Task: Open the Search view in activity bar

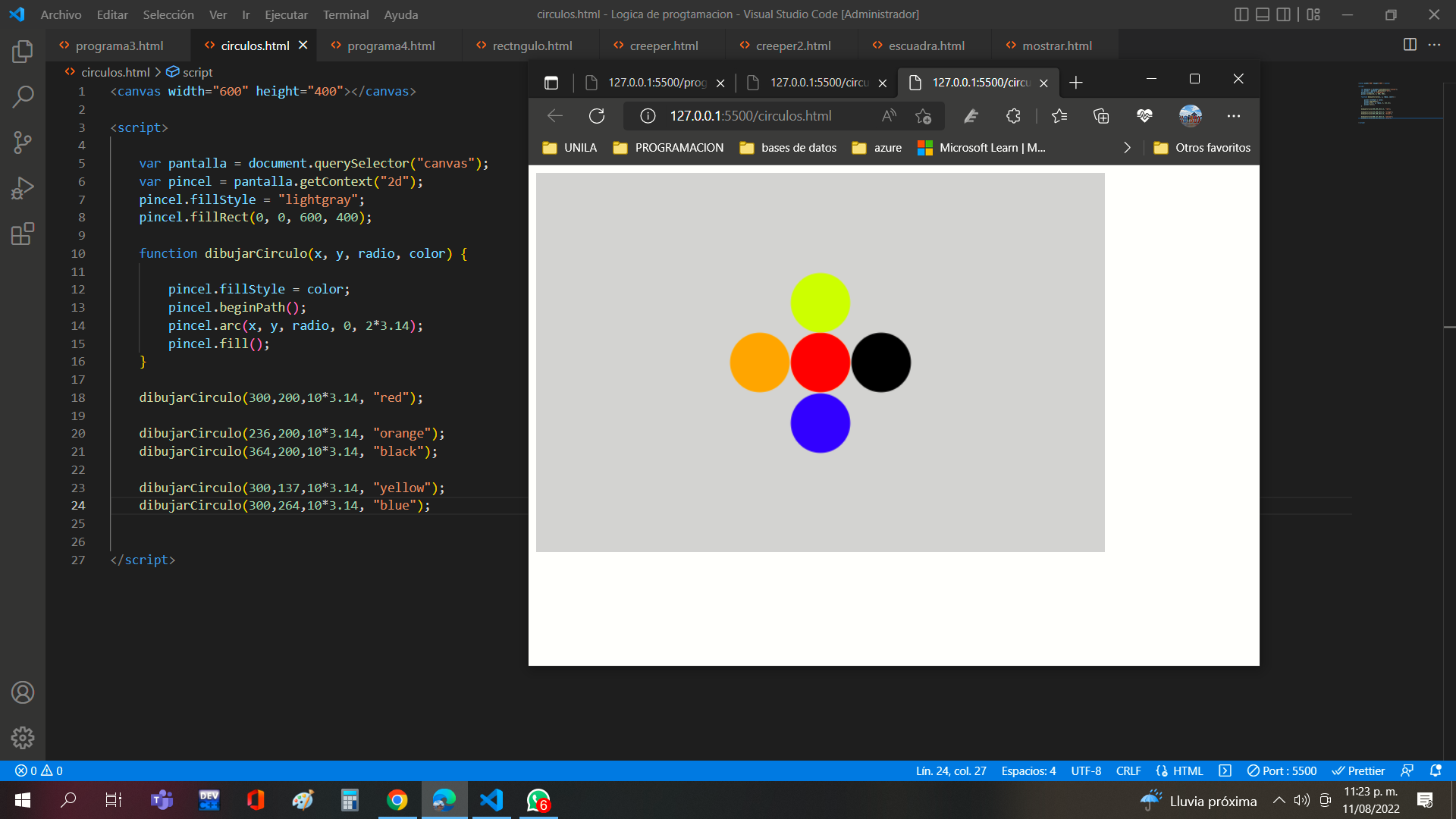Action: tap(23, 96)
